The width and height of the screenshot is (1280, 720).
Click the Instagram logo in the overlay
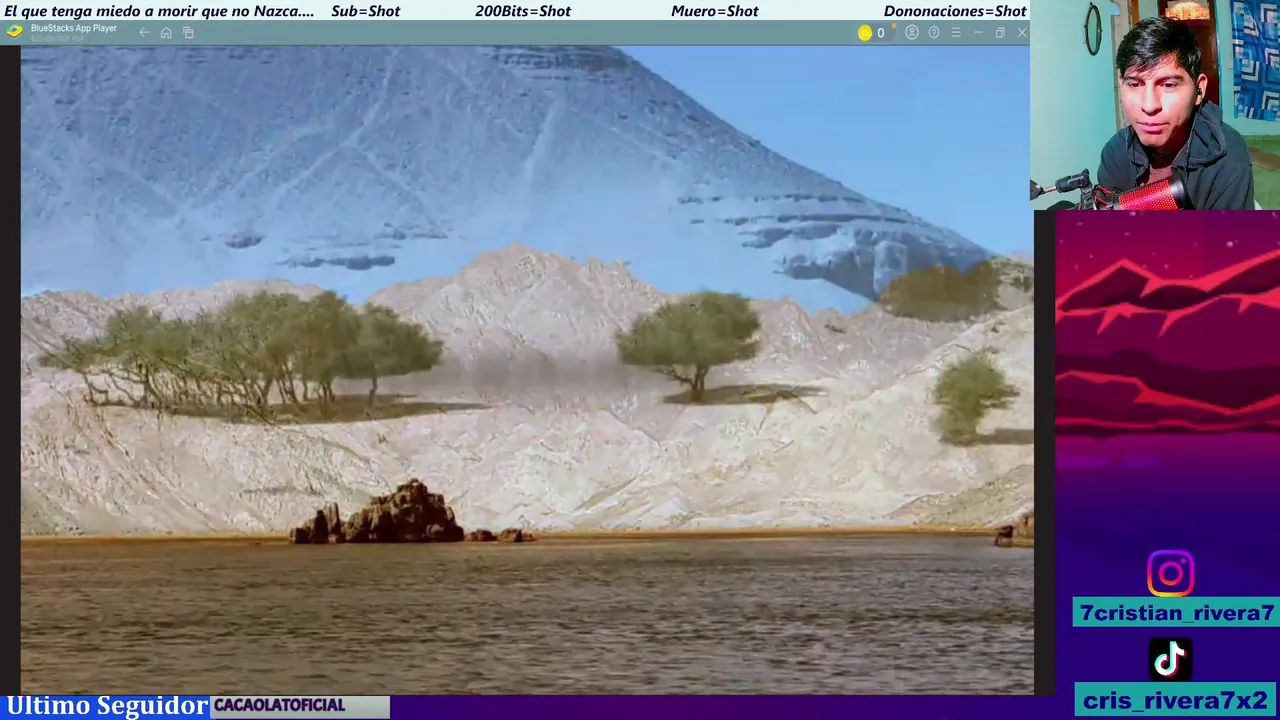(x=1170, y=573)
